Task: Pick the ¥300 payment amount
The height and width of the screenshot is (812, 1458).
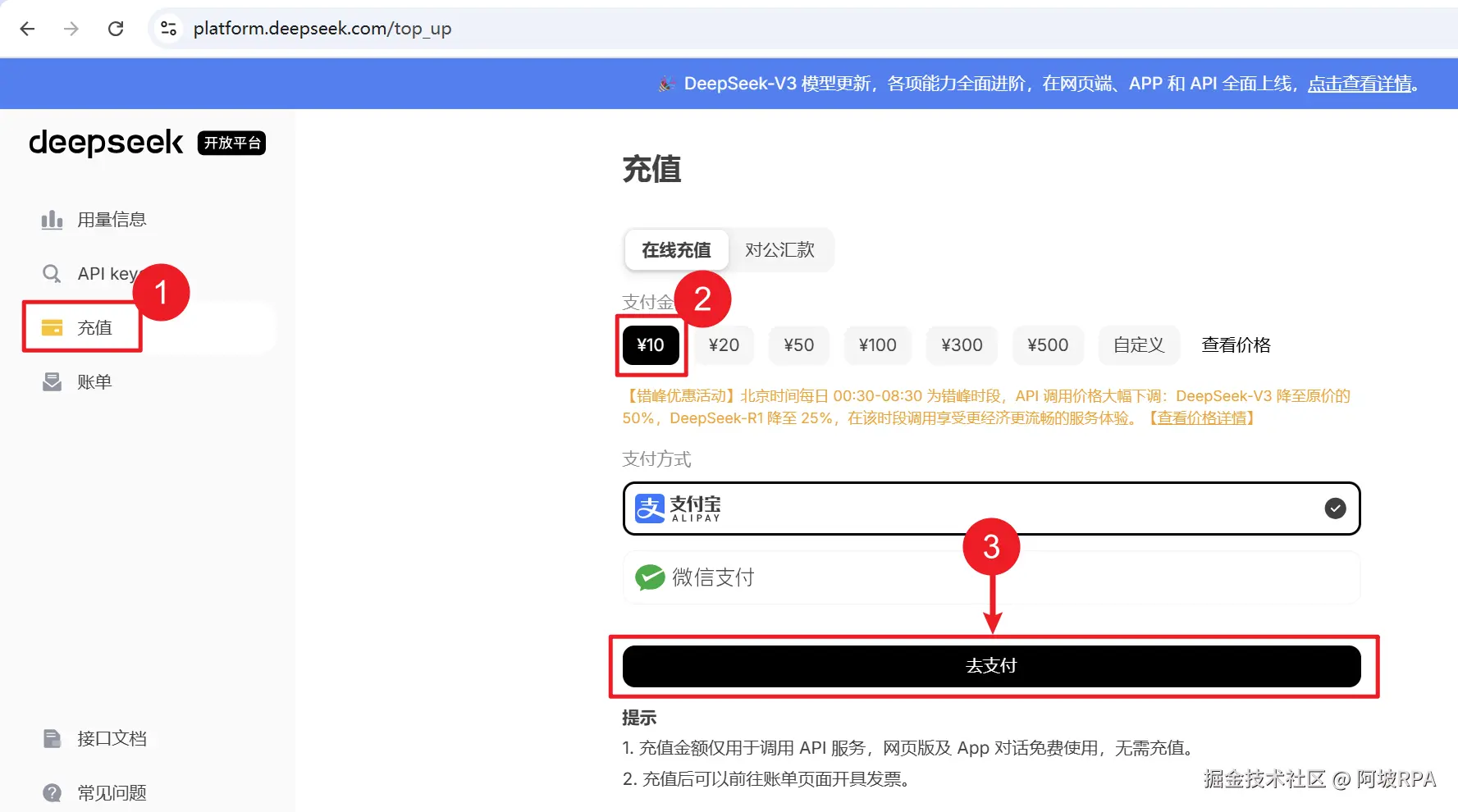Action: tap(962, 345)
